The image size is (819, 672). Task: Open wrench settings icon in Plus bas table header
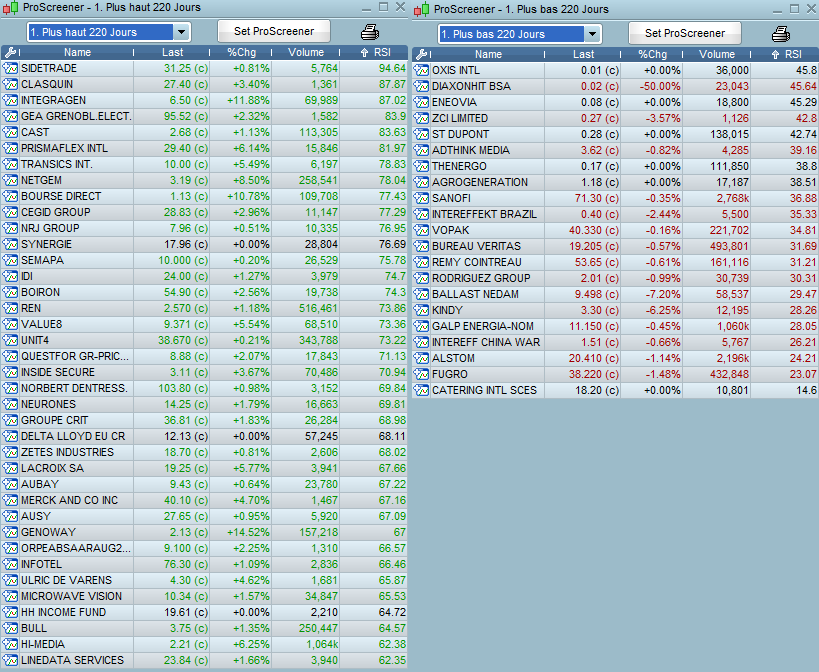coord(421,54)
